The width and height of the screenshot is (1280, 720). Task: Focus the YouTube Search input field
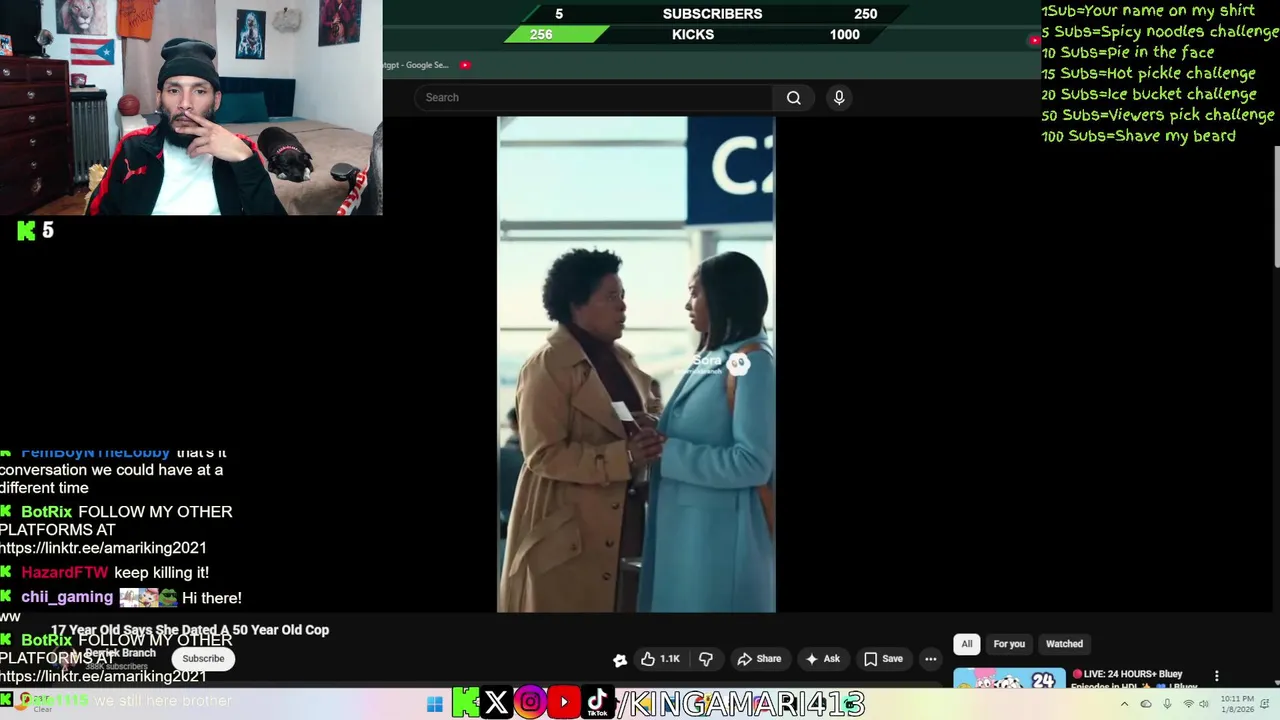click(x=593, y=97)
